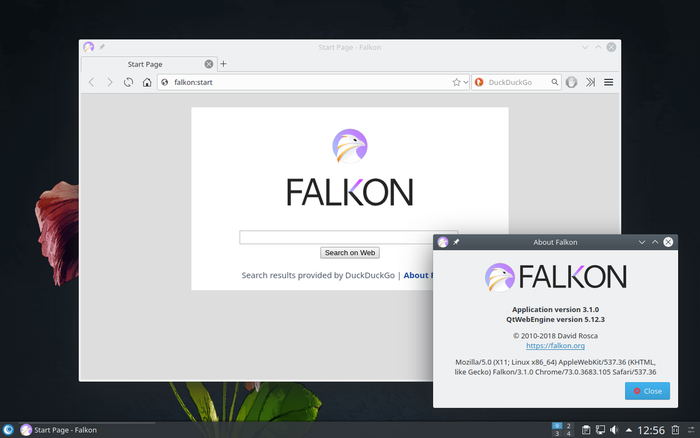
Task: Show the site info globe icon
Action: coord(165,82)
